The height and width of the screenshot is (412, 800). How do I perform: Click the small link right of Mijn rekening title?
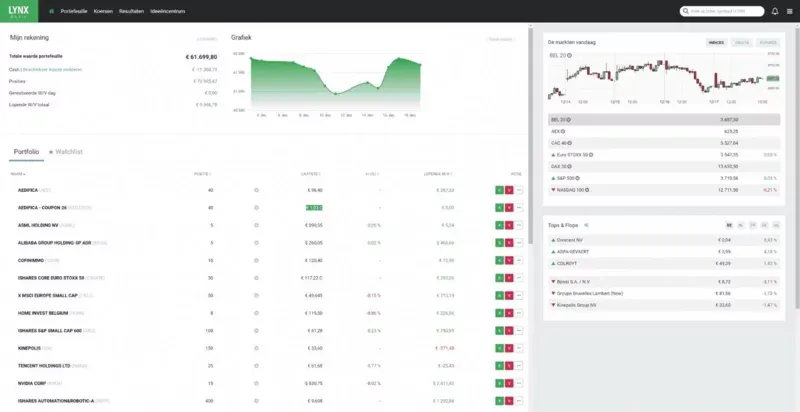tap(207, 39)
